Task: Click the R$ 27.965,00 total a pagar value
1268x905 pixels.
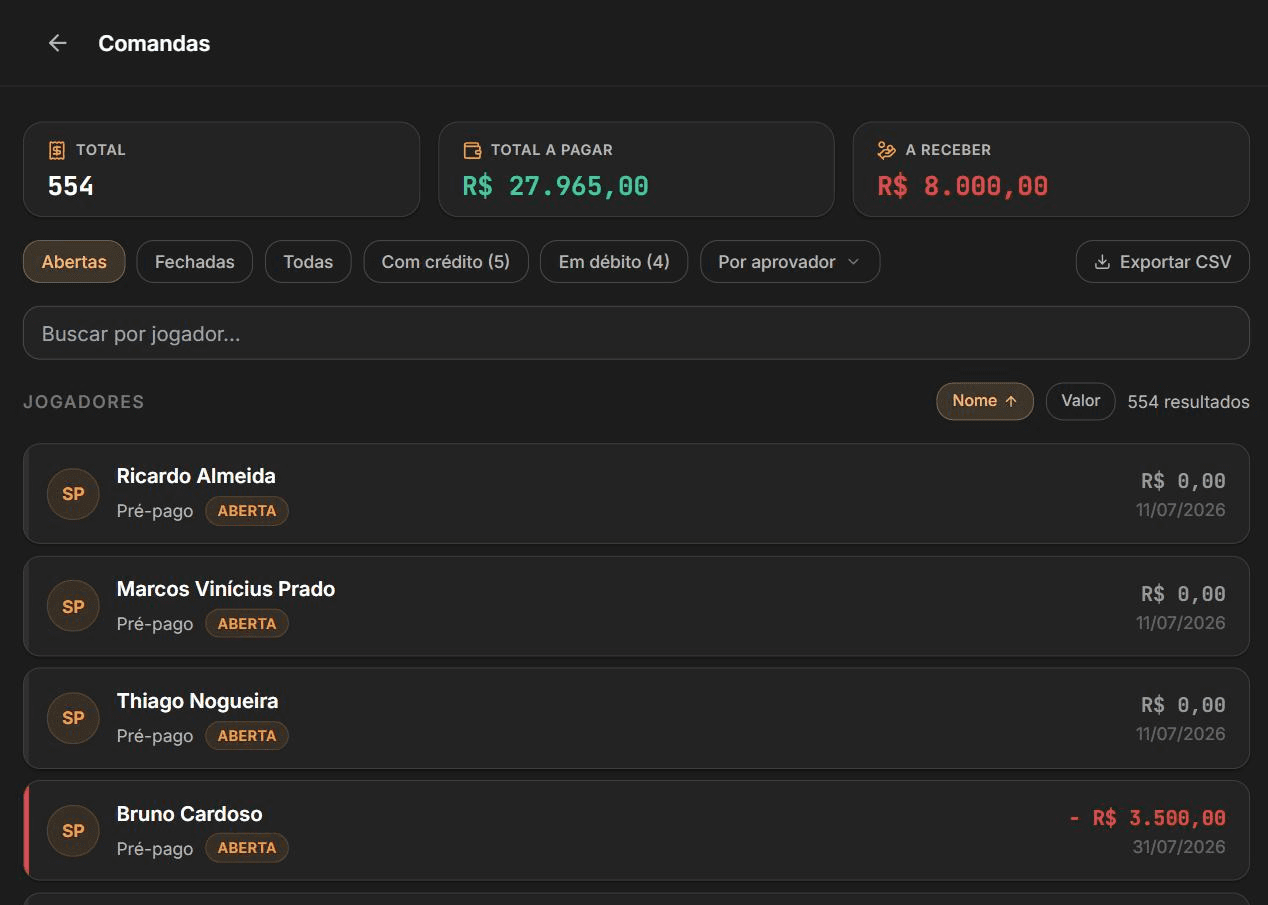Action: tap(555, 186)
